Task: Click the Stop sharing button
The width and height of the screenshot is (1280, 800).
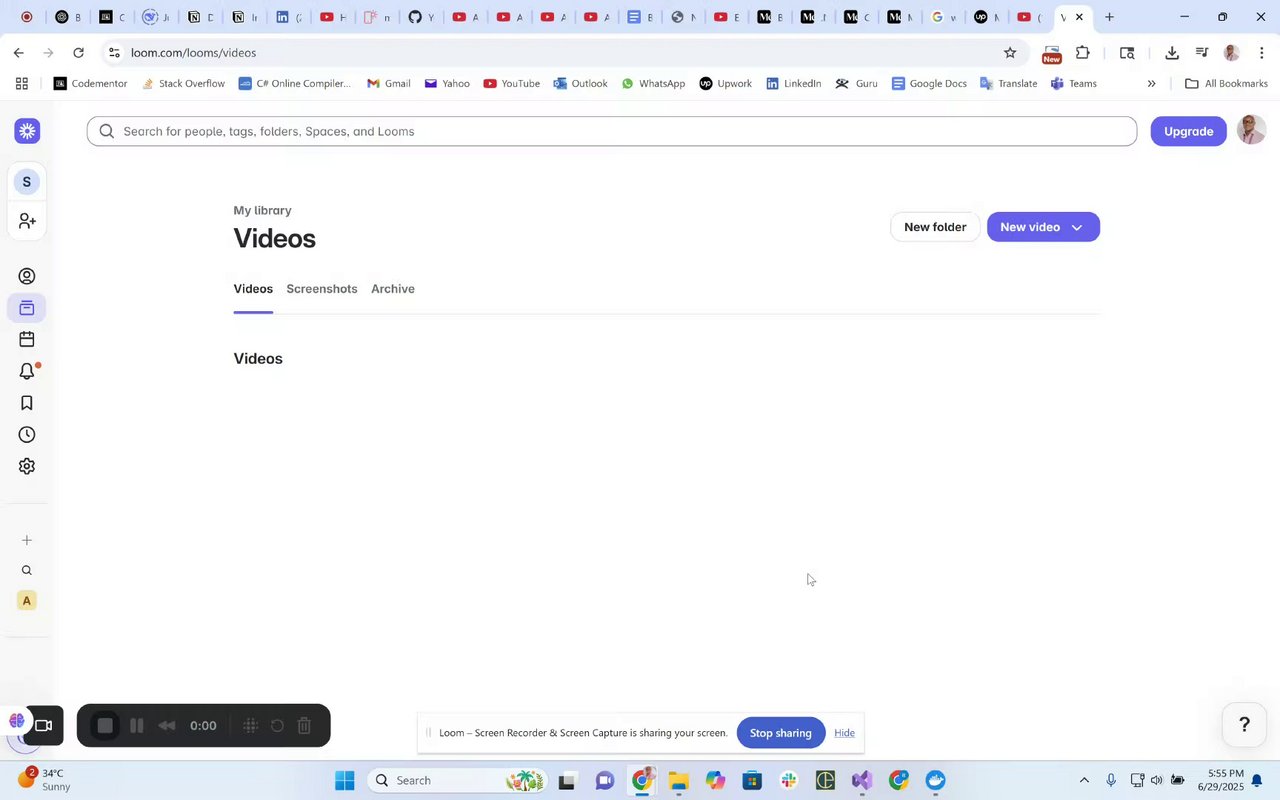Action: [x=781, y=733]
